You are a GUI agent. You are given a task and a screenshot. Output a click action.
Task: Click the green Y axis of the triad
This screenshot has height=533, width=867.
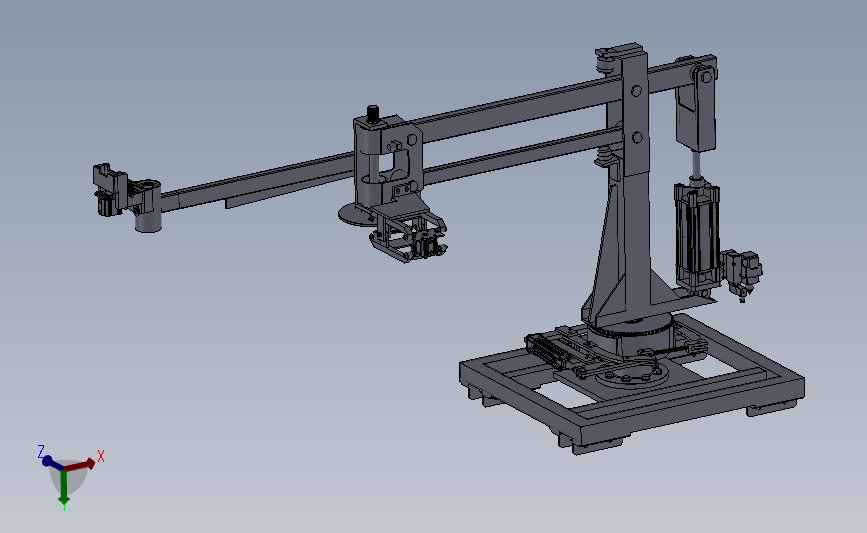[x=64, y=487]
